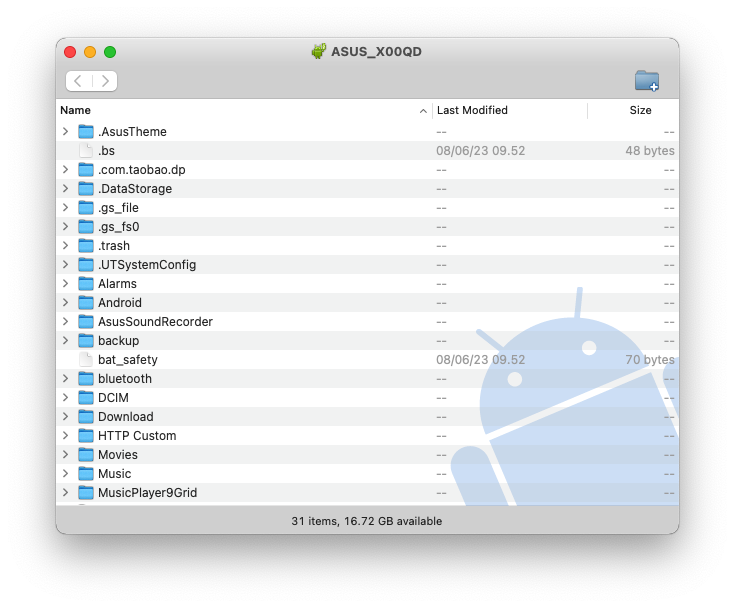
Task: Expand the .AsusTheme folder
Action: click(x=65, y=132)
